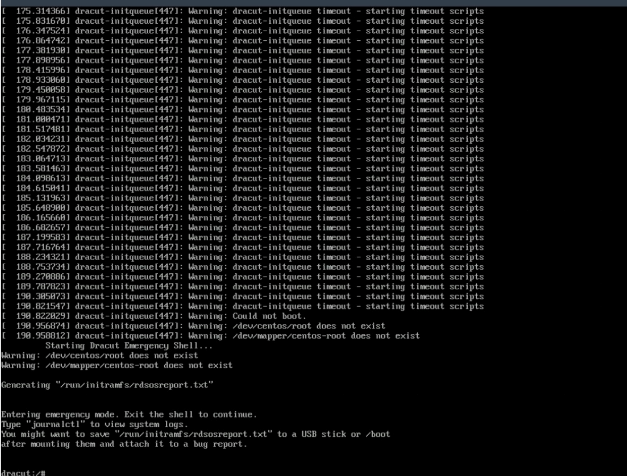Click unprefixed 'Warning: /dev/centos/root does not exist'
Image resolution: width=627 pixels, height=476 pixels.
(100, 355)
